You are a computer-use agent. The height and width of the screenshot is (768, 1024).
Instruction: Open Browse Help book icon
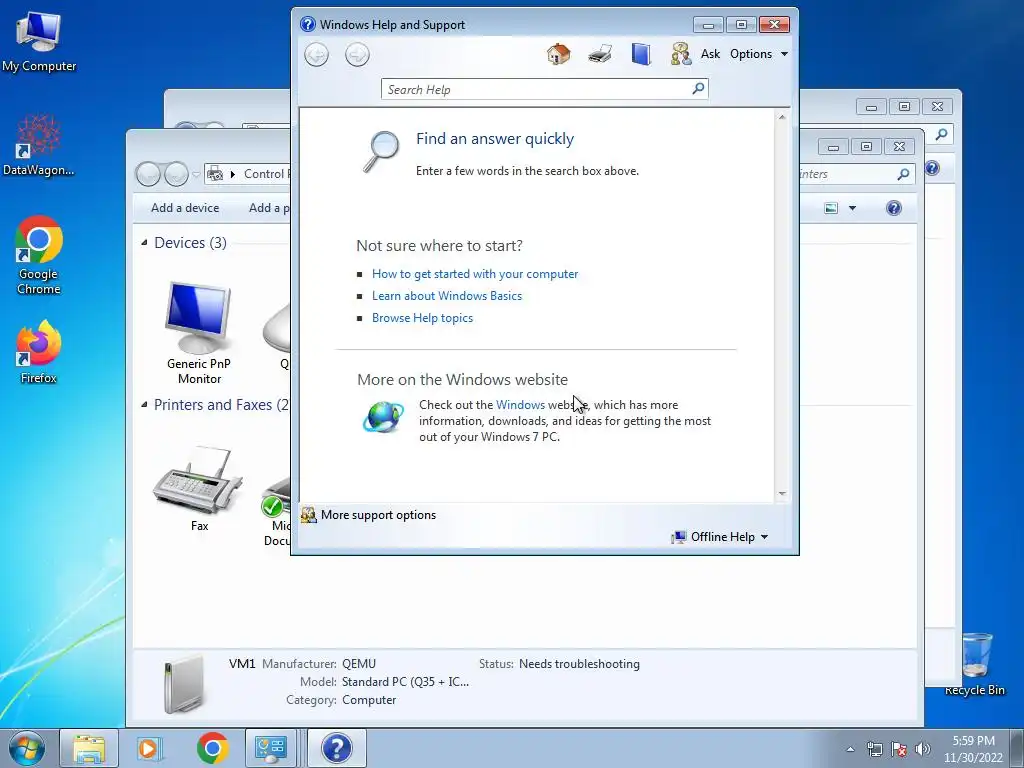point(641,54)
